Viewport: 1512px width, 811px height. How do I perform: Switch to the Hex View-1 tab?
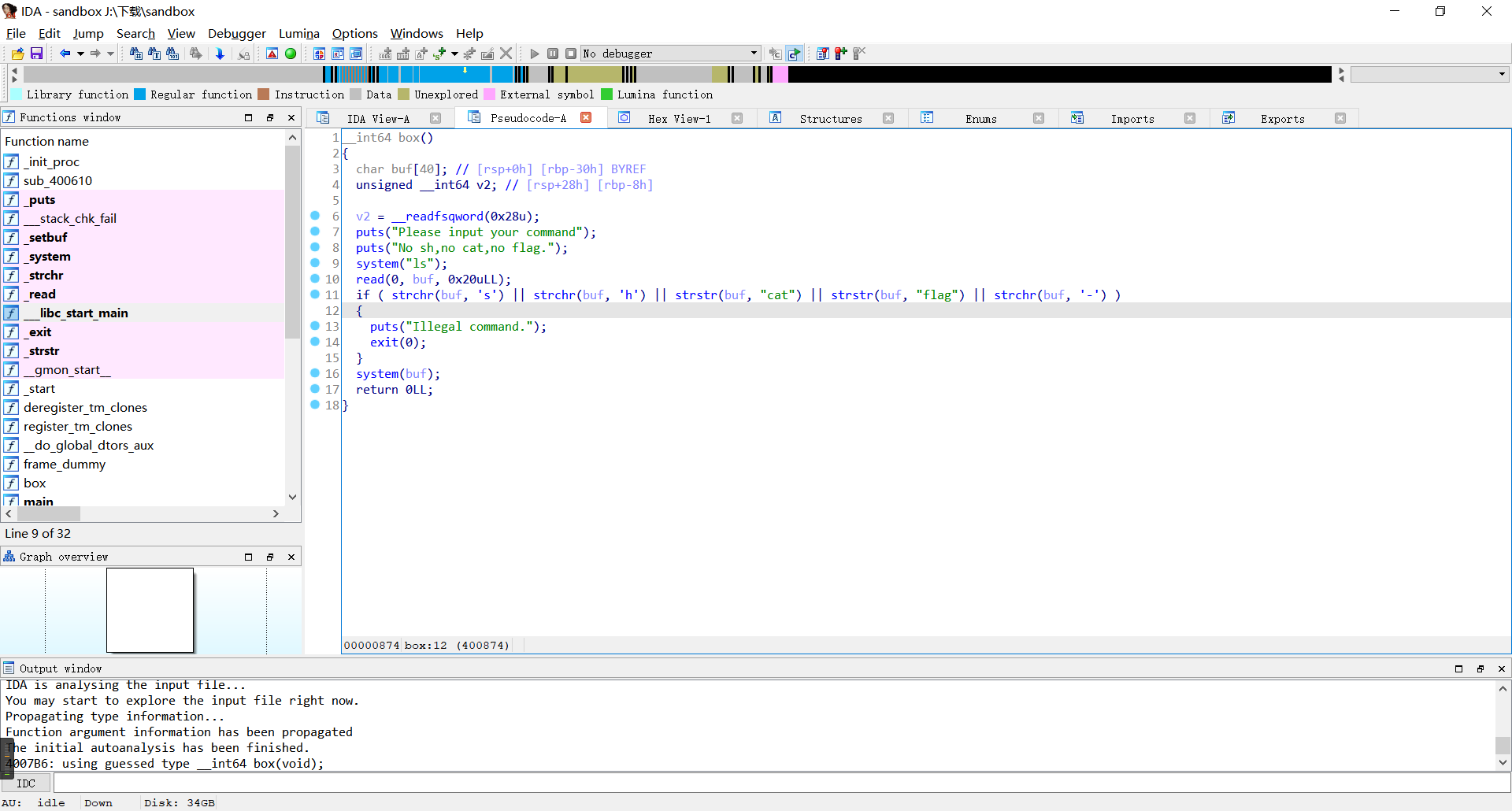click(679, 118)
